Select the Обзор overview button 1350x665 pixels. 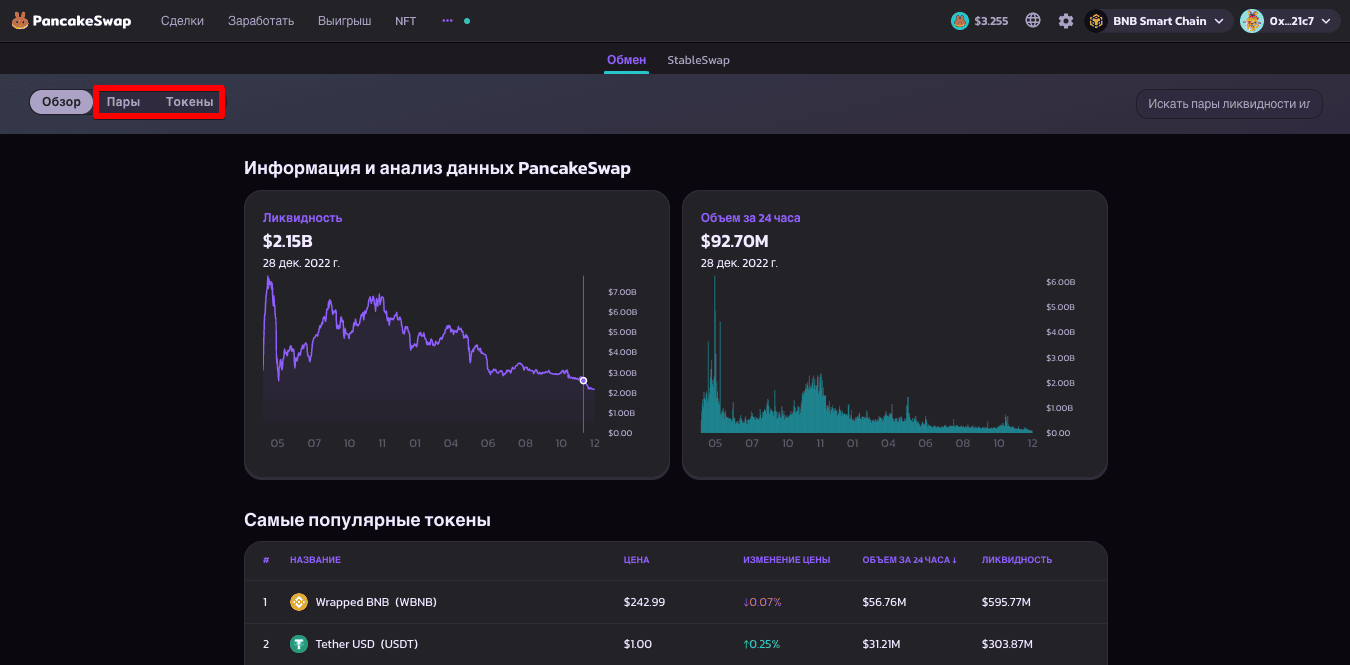[x=61, y=102]
